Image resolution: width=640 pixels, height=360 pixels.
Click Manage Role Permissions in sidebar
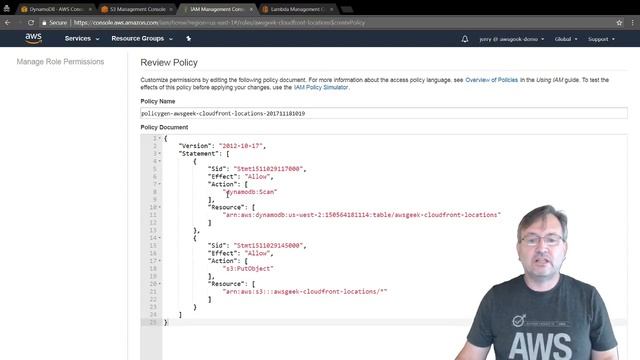click(x=60, y=62)
